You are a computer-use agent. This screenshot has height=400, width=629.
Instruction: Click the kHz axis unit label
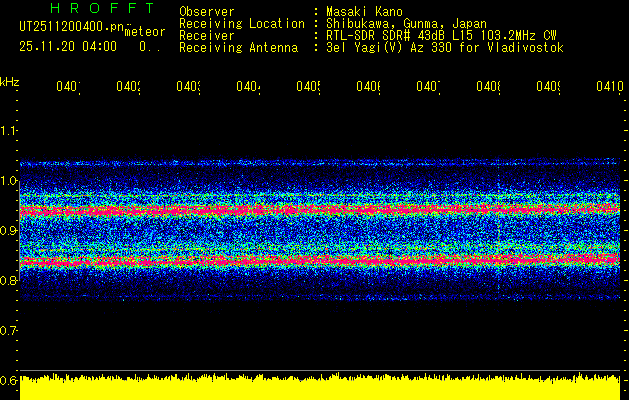10,81
